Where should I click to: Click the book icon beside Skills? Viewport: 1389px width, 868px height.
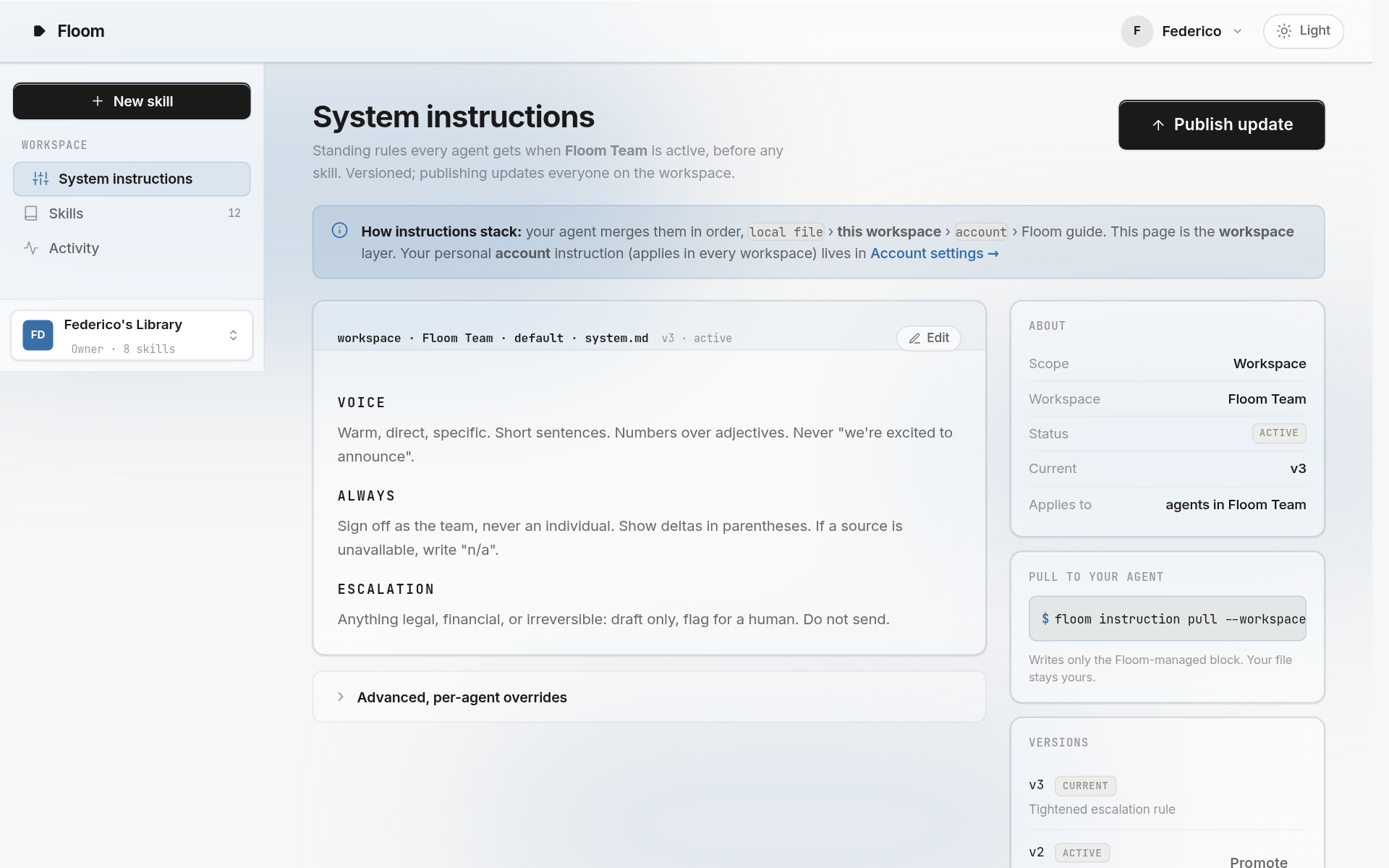click(31, 213)
